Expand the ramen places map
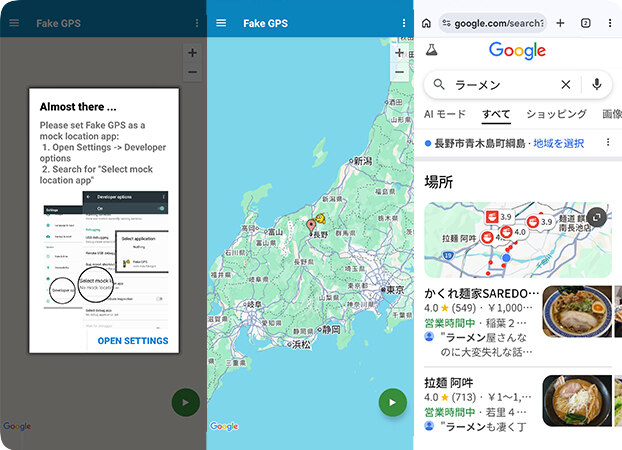This screenshot has height=450, width=622. tap(596, 217)
